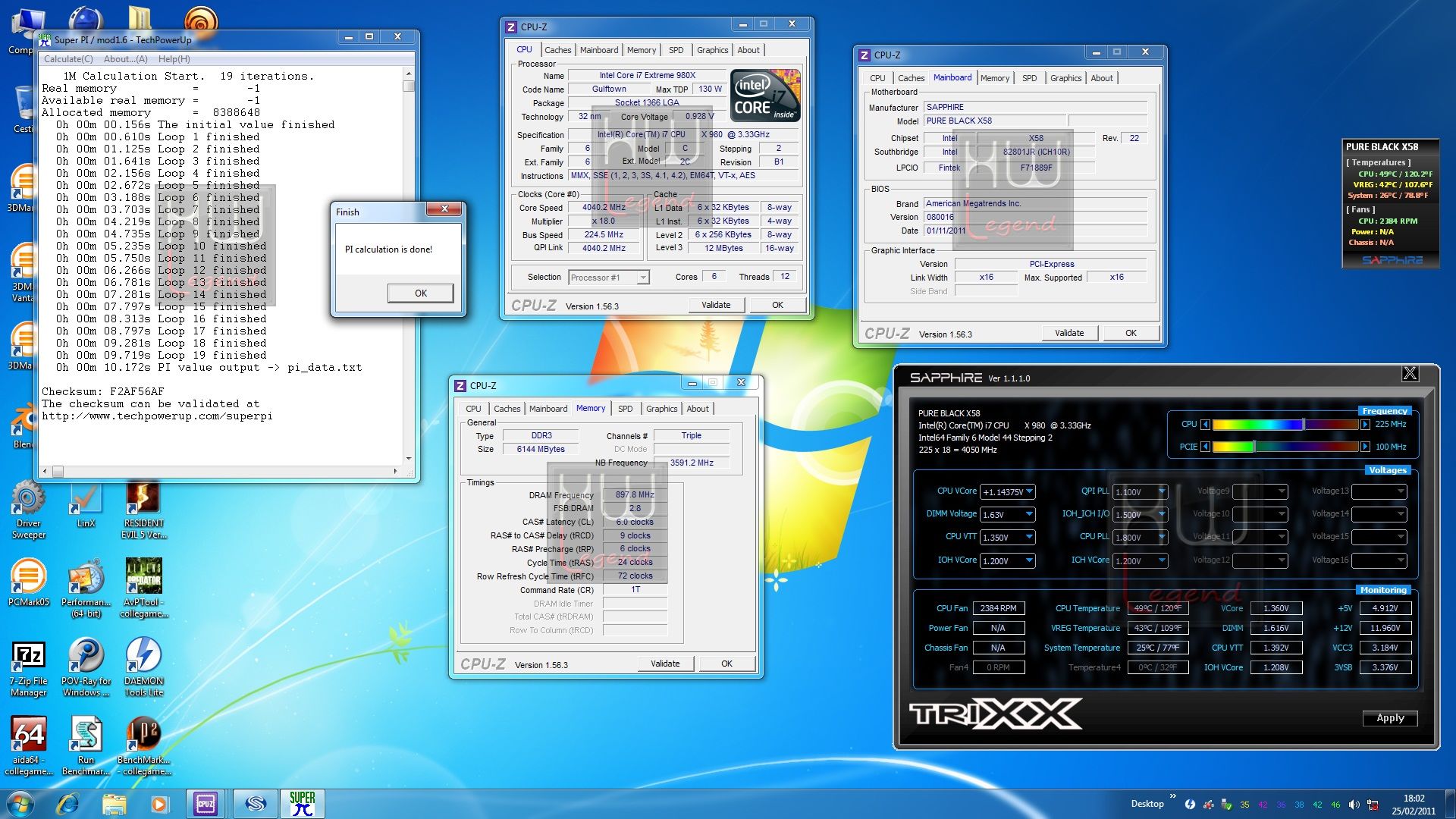Click the Desktop toolbar in the taskbar
This screenshot has height=819, width=1456.
pyautogui.click(x=1147, y=804)
